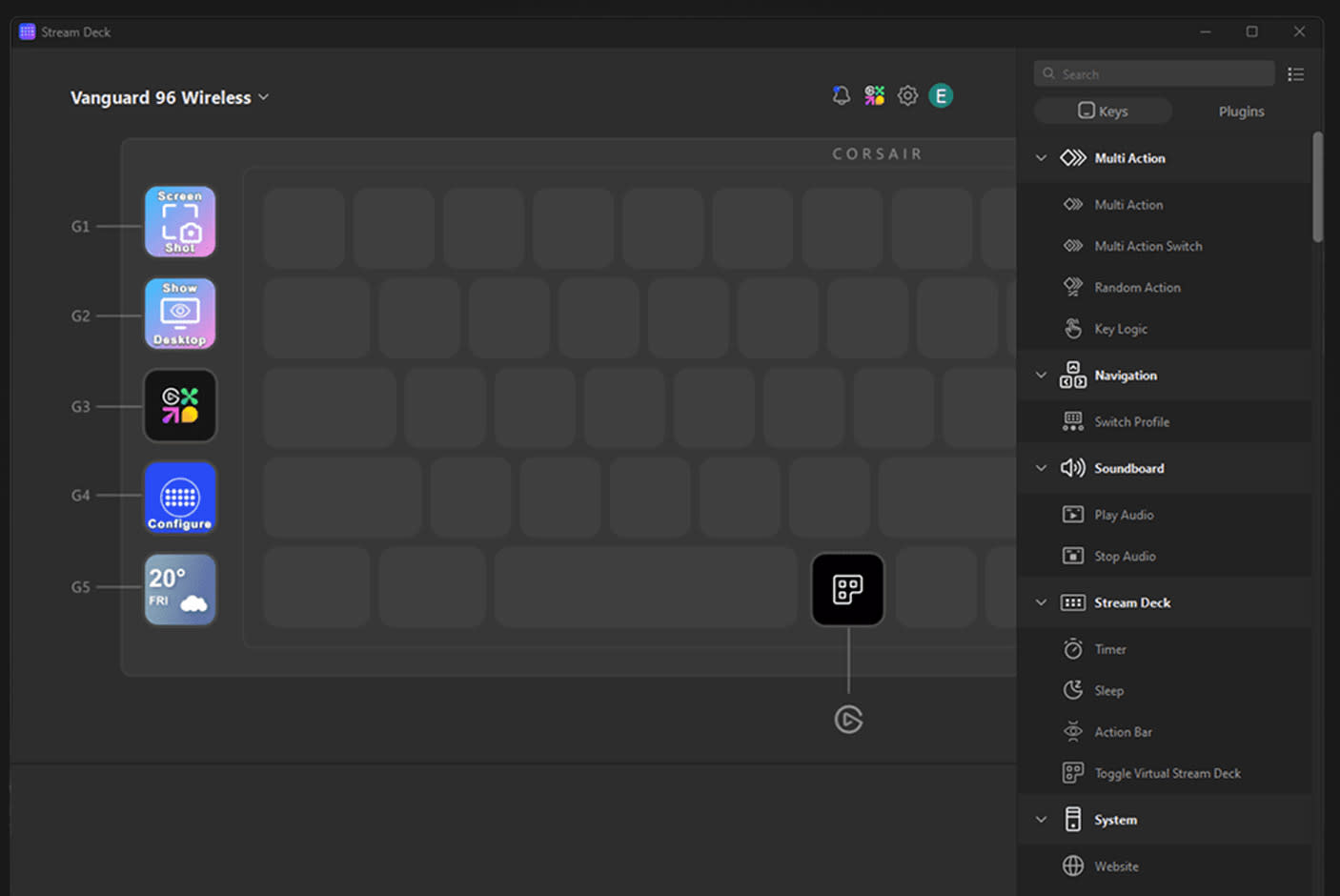Click the Search actions field
Screen dimensions: 1340x896
pyautogui.click(x=1154, y=73)
